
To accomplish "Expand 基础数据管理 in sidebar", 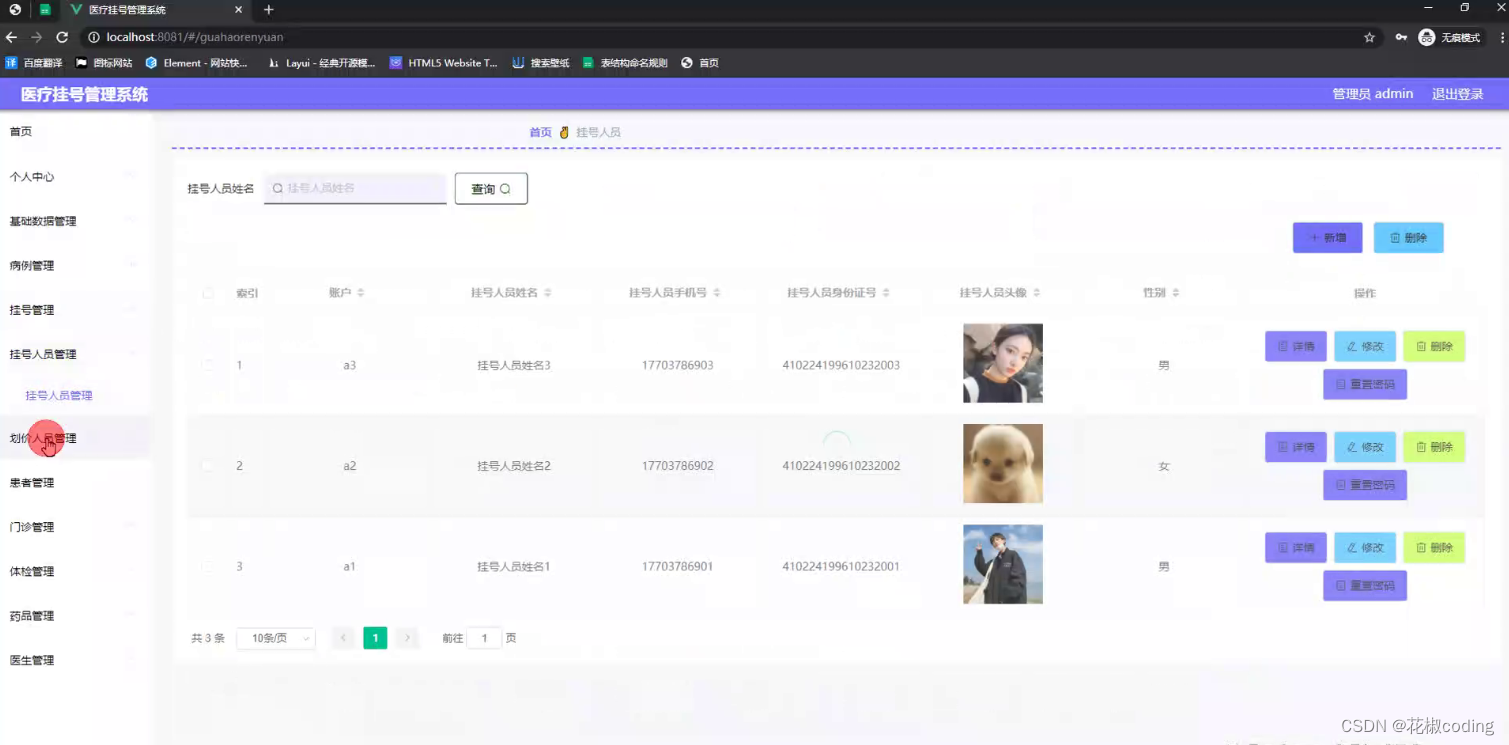I will click(76, 221).
